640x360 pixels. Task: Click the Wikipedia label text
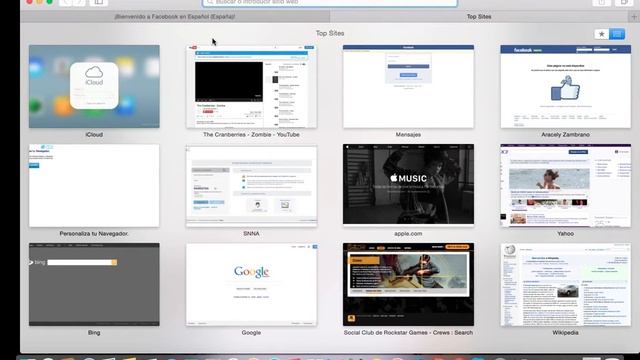click(565, 333)
